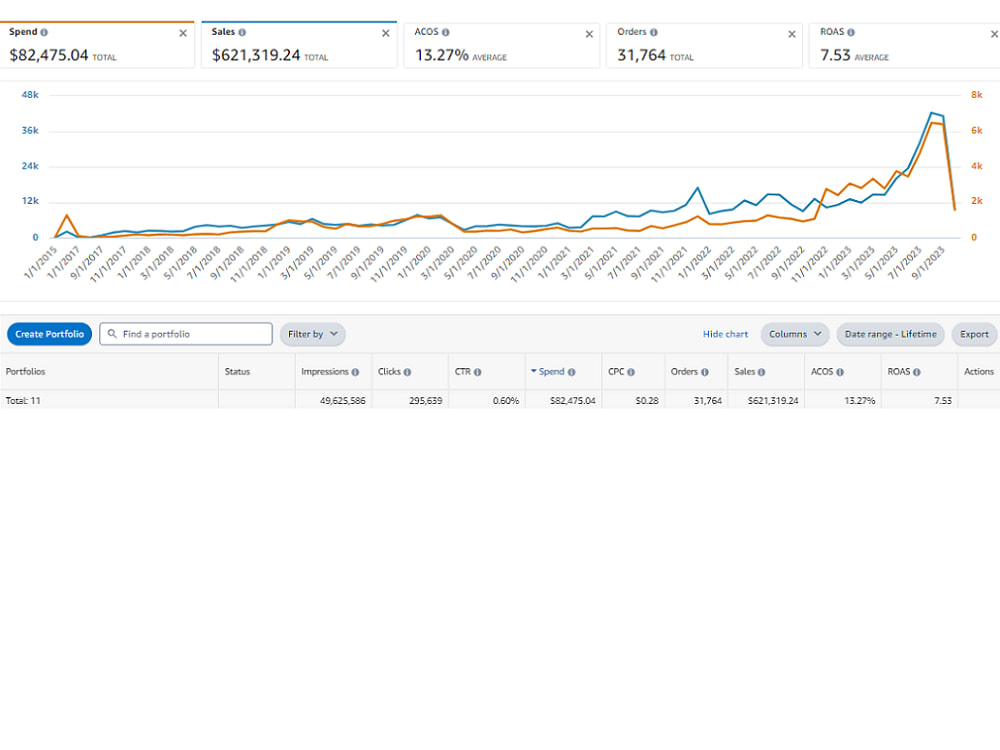1000x750 pixels.
Task: Click the info icon next to Spend card
Action: [44, 32]
